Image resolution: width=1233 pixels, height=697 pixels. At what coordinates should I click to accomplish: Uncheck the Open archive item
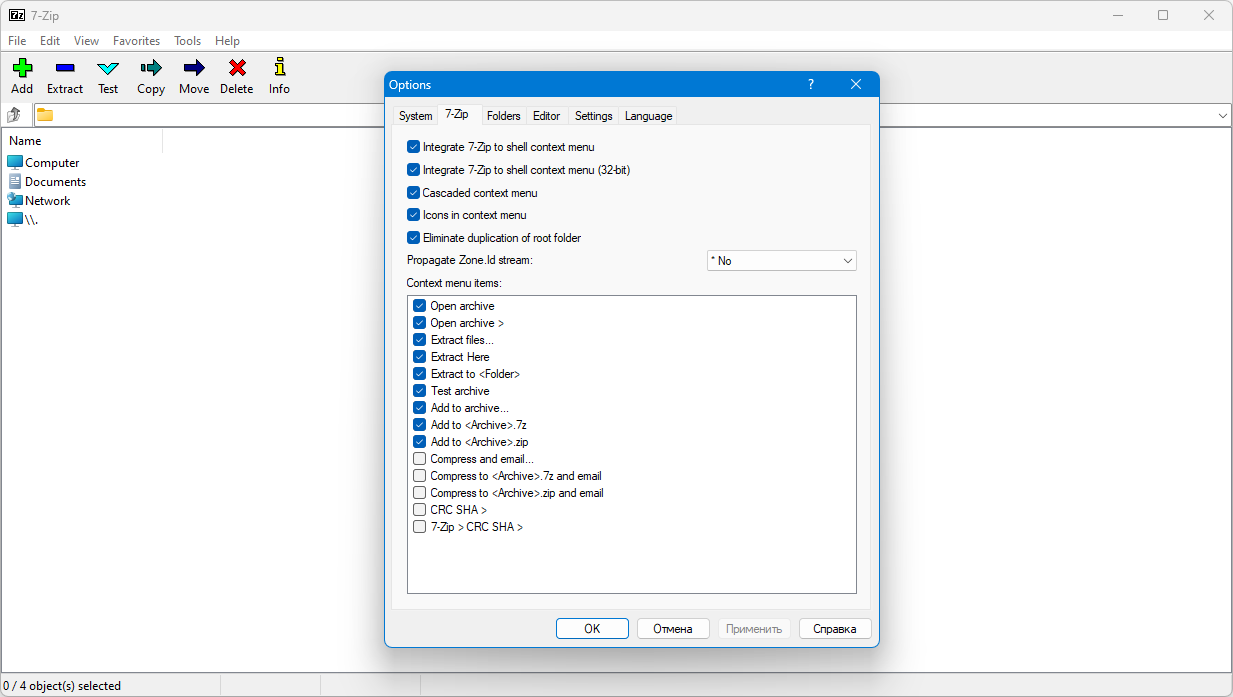coord(420,306)
